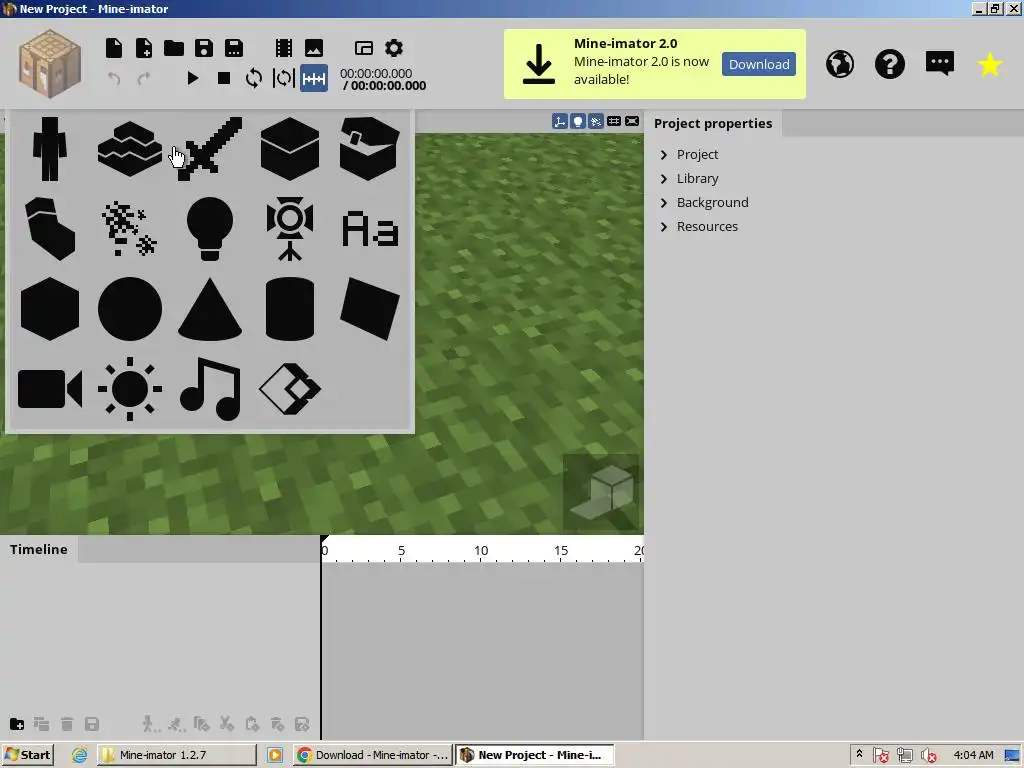Open the Mine-imator website globe
The height and width of the screenshot is (768, 1024).
coord(840,64)
